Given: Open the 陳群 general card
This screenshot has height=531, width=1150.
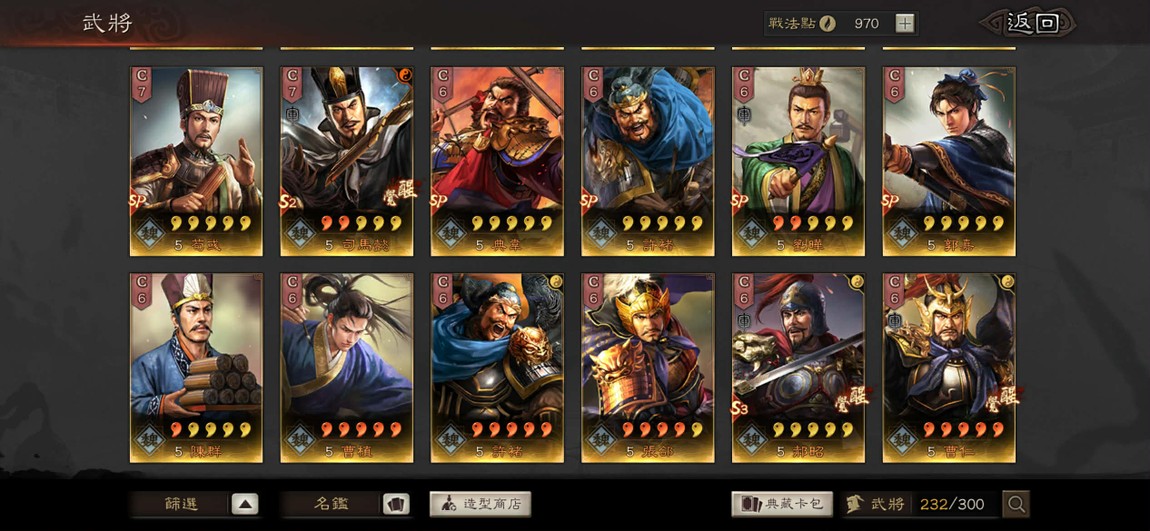Looking at the screenshot, I should tap(196, 367).
